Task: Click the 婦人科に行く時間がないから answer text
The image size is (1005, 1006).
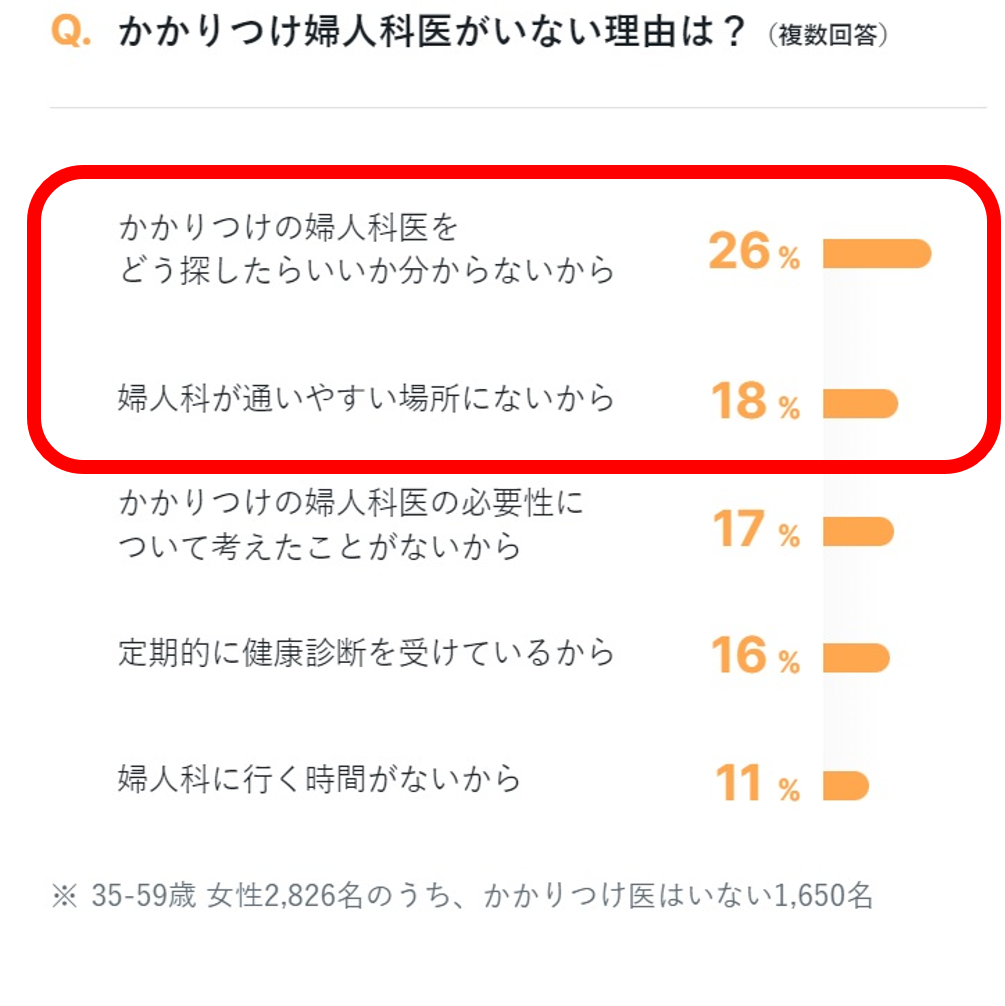Action: (320, 778)
